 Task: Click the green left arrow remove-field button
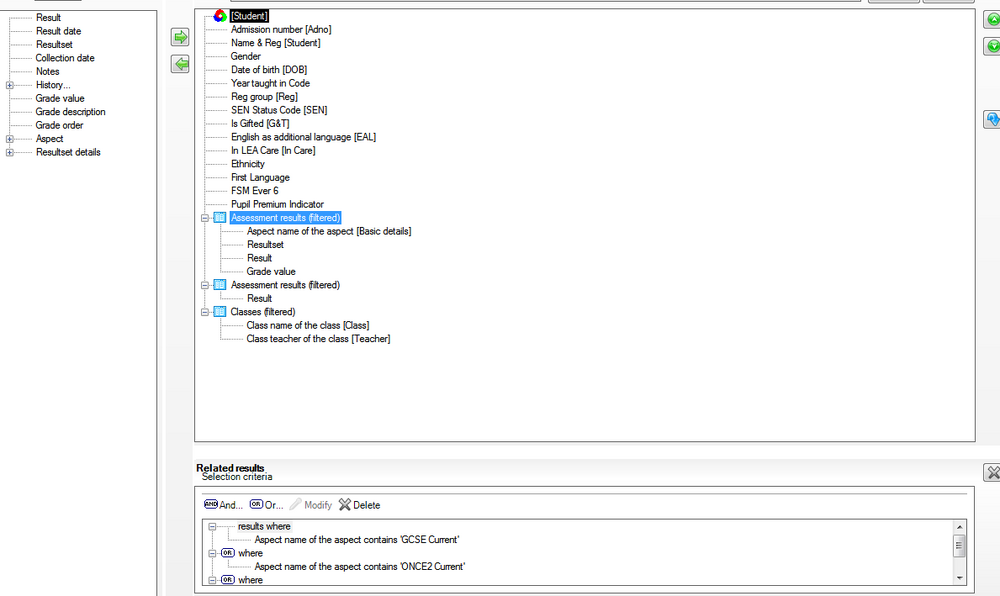[180, 64]
